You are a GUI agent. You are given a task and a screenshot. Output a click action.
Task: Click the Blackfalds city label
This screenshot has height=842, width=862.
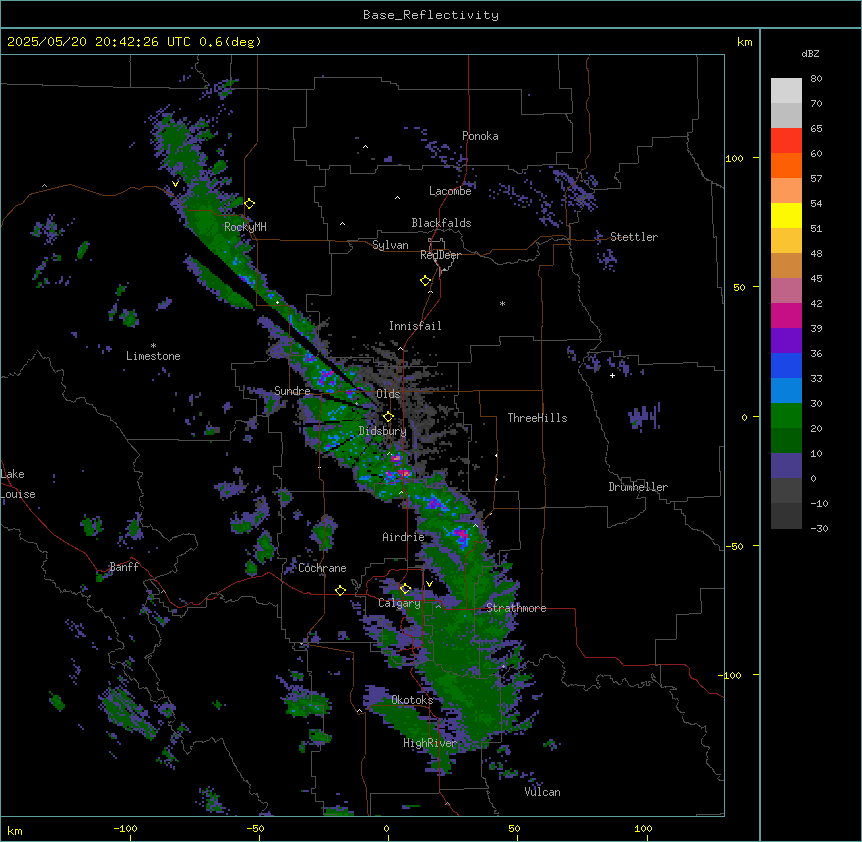pyautogui.click(x=441, y=223)
